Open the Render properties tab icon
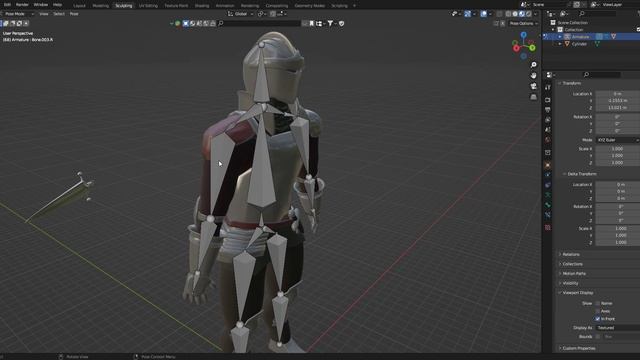This screenshot has height=360, width=640. pos(548,100)
